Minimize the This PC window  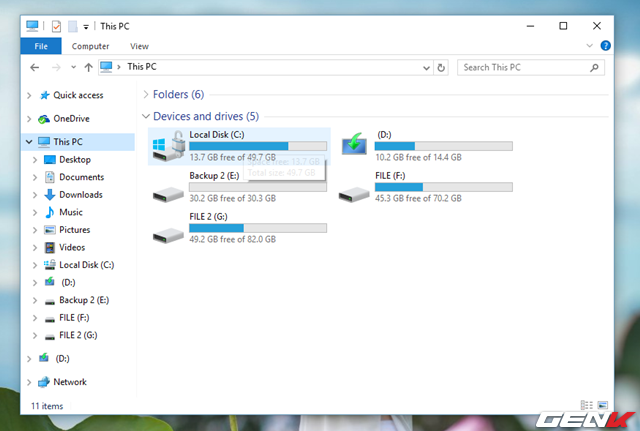click(x=530, y=26)
